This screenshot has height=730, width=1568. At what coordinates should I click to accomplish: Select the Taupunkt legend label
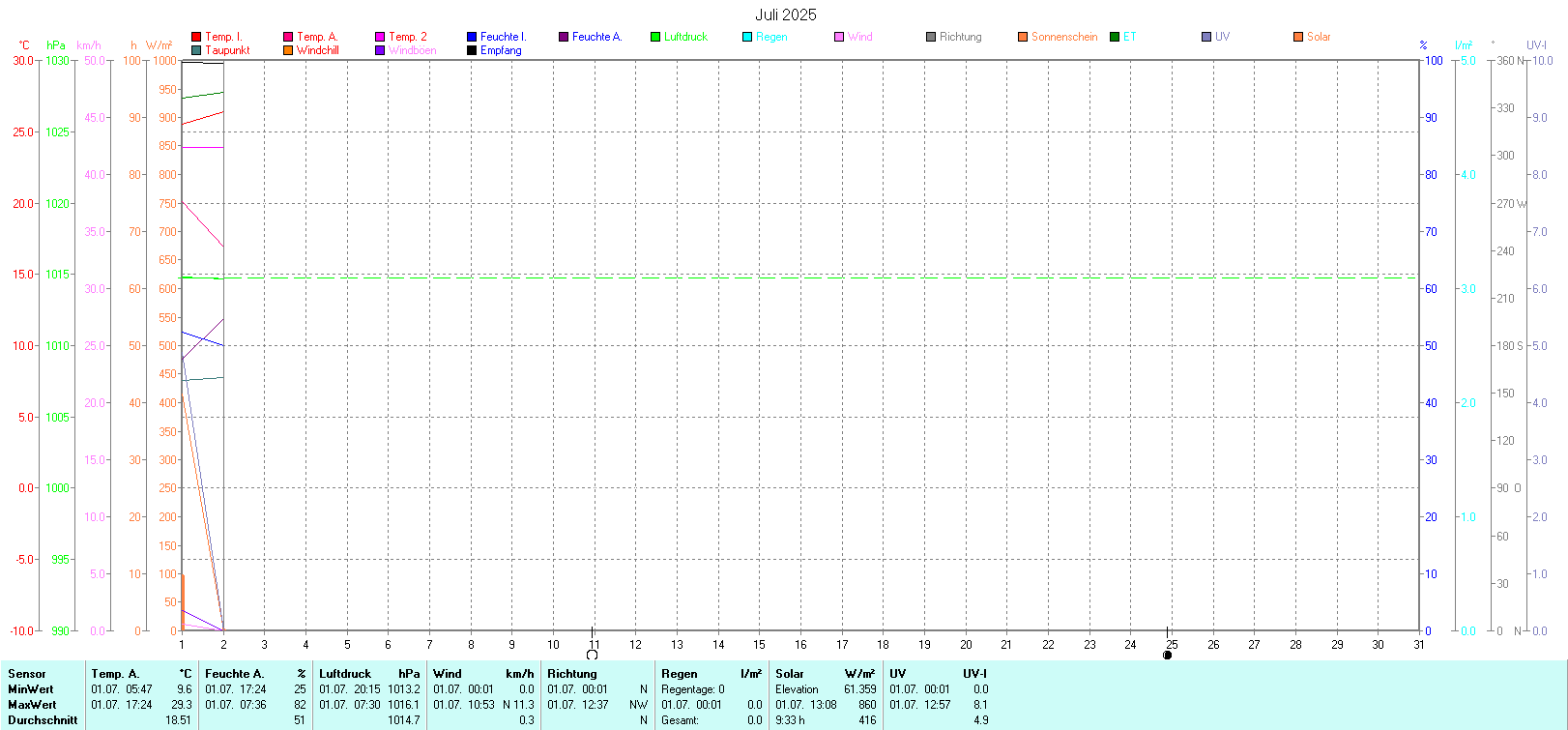227,50
